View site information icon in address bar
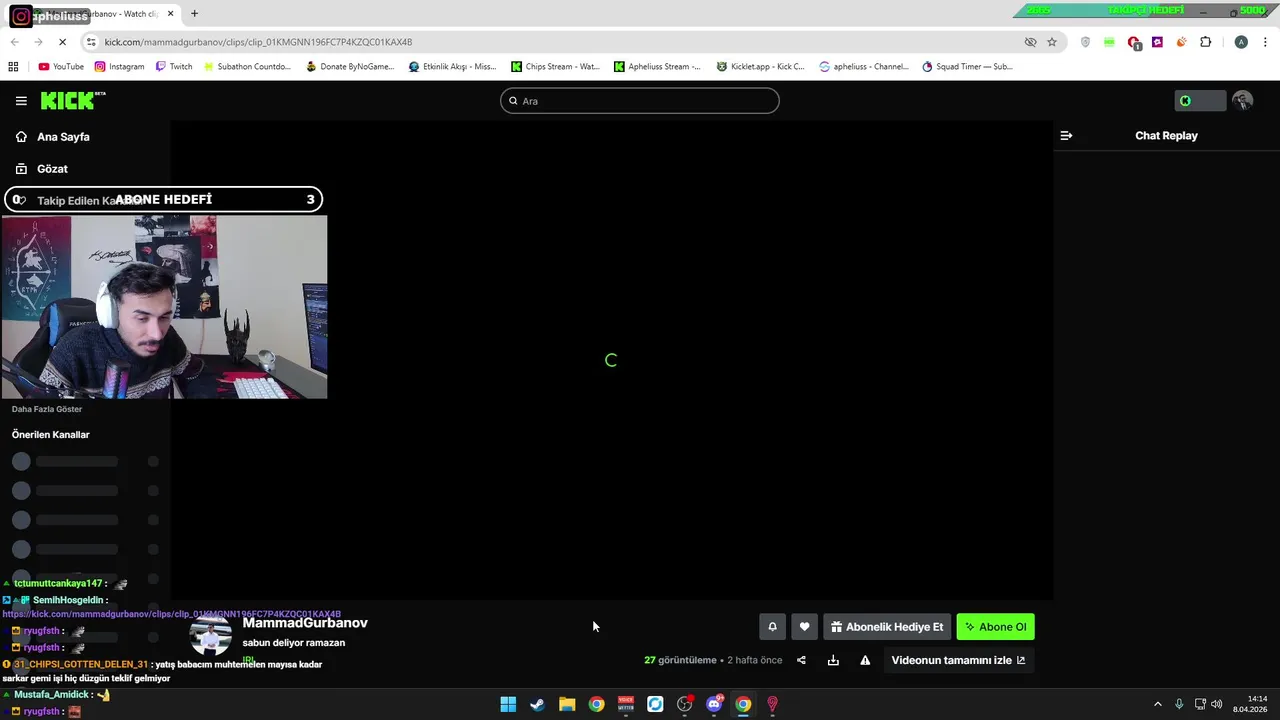 coord(91,42)
